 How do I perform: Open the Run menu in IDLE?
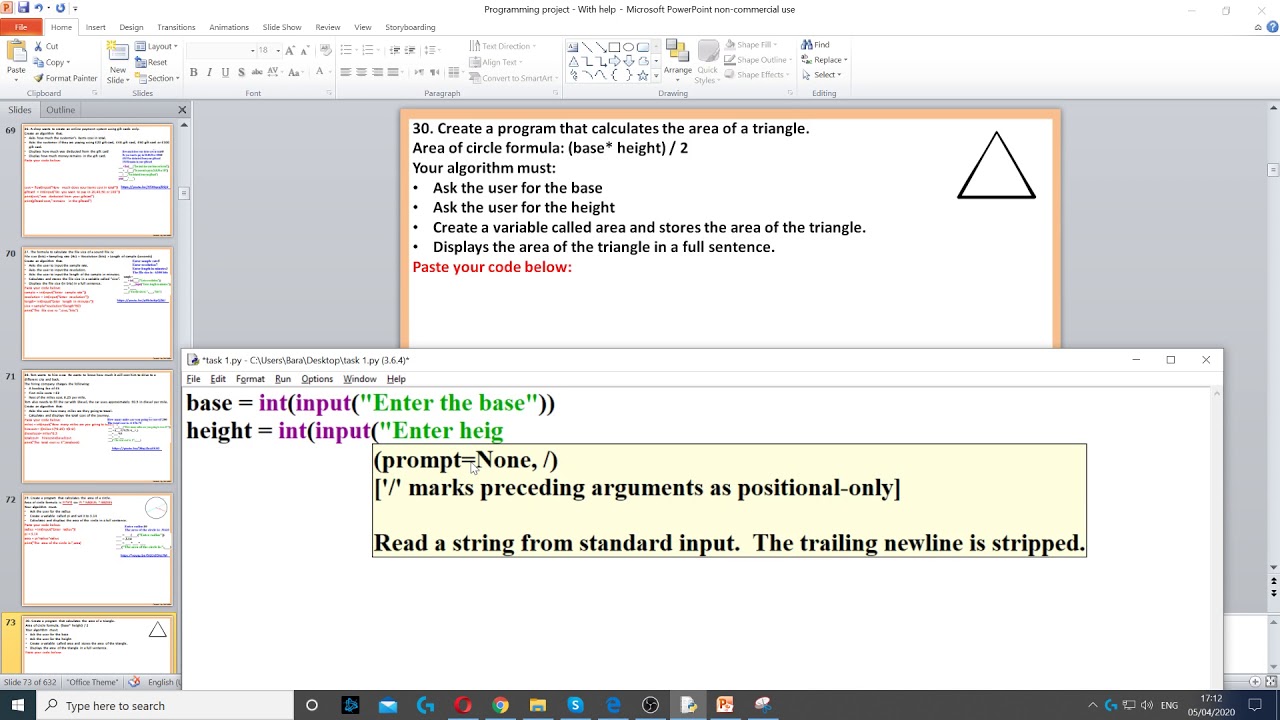[283, 379]
